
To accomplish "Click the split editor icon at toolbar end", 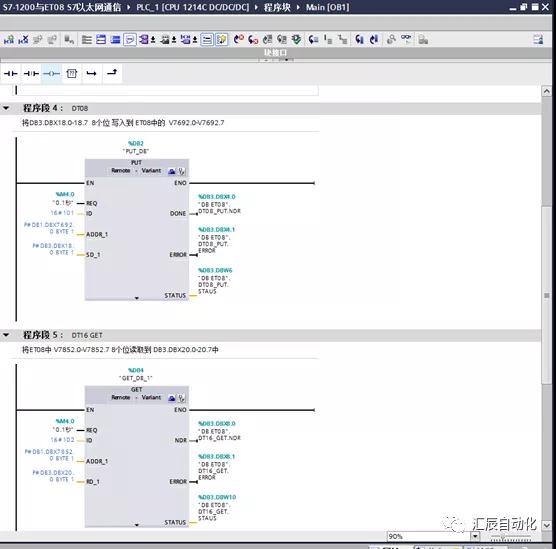I will tap(538, 39).
